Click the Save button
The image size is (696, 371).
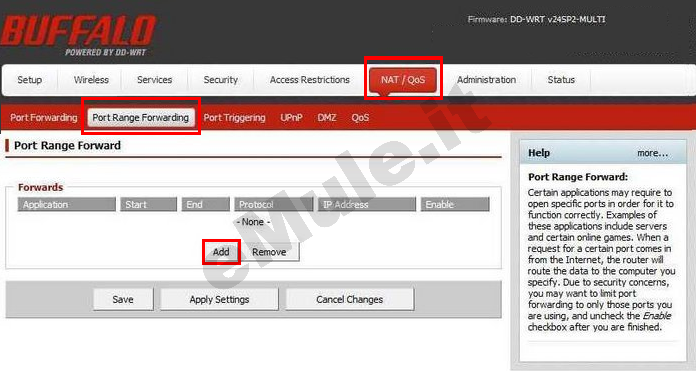(123, 300)
